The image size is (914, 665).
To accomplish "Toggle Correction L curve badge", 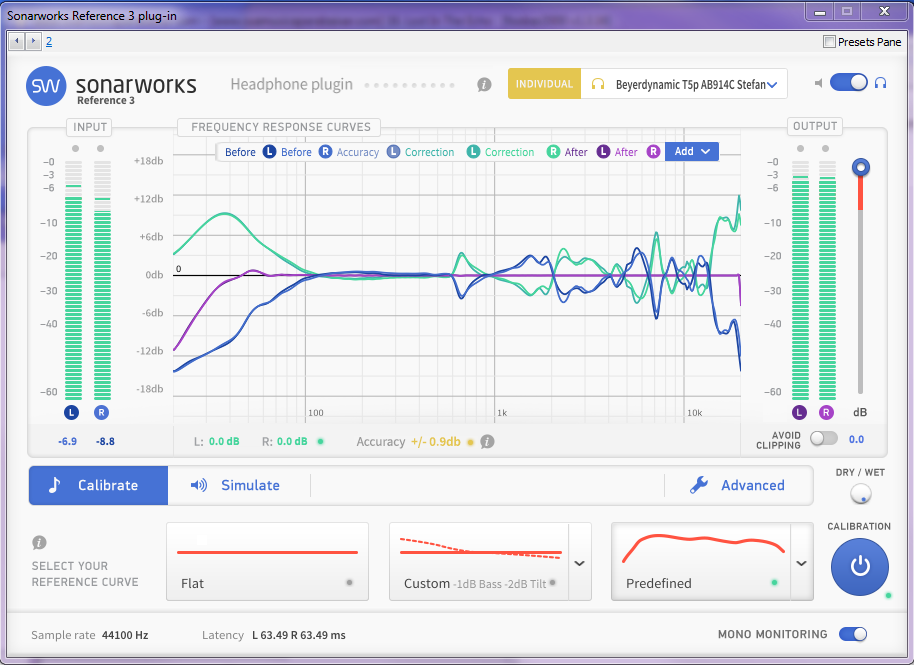I will [473, 152].
